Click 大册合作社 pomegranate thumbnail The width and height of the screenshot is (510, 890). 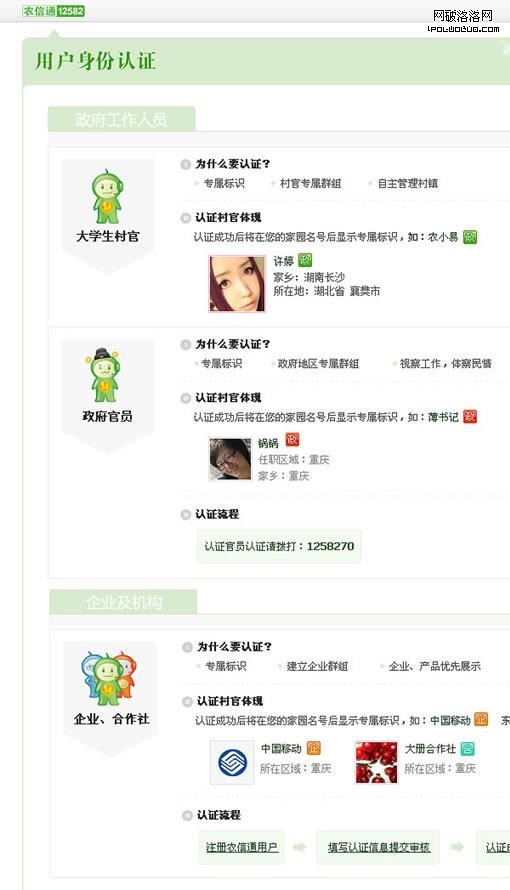coord(376,762)
